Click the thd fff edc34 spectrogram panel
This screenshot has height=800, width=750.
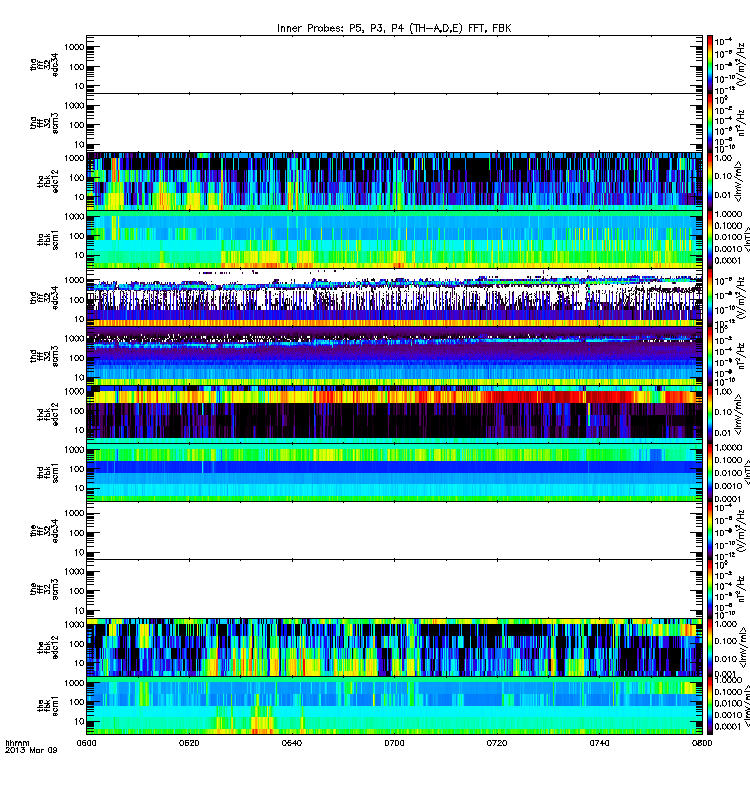[394, 298]
